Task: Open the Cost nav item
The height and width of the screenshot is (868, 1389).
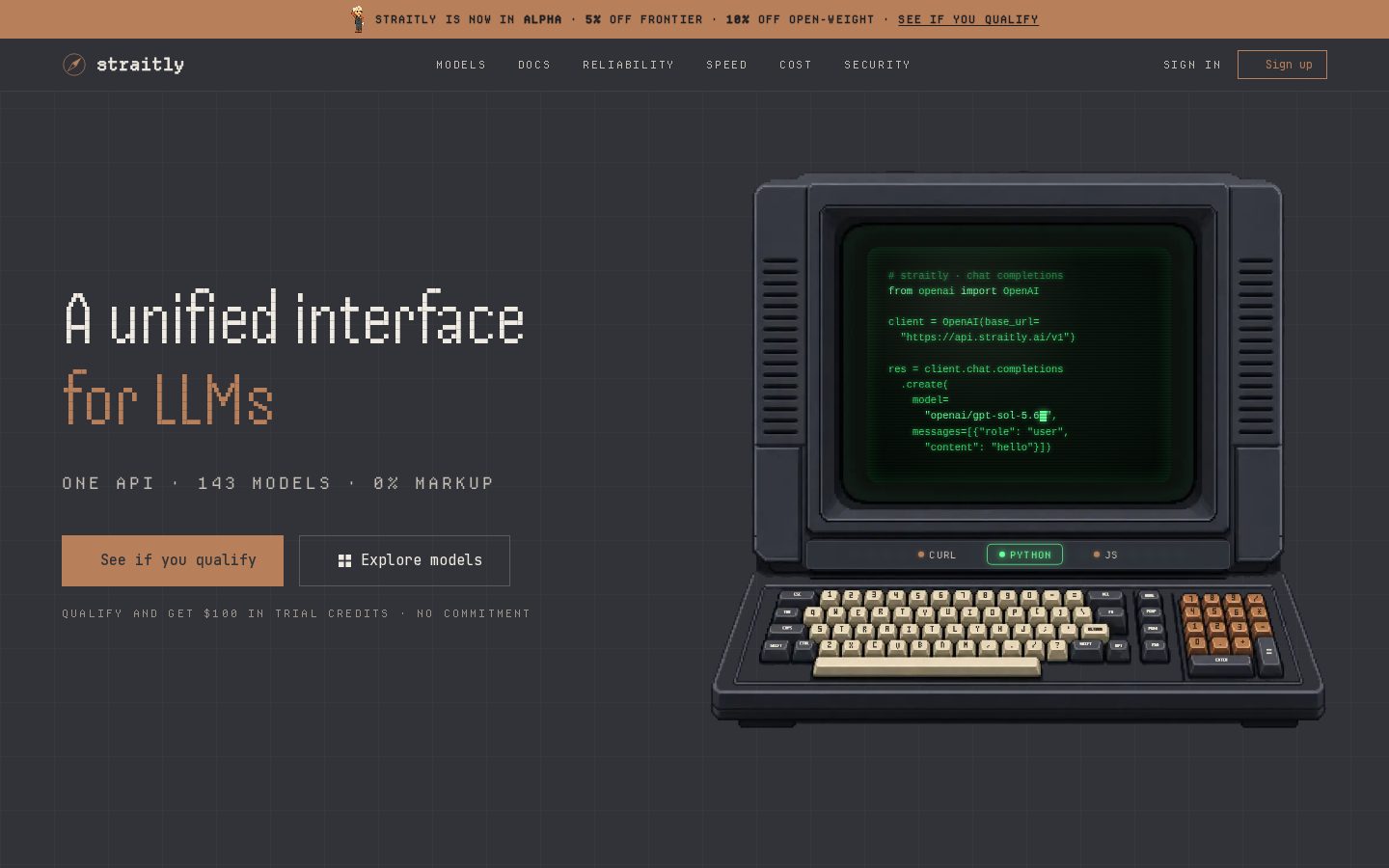Action: coord(796,65)
